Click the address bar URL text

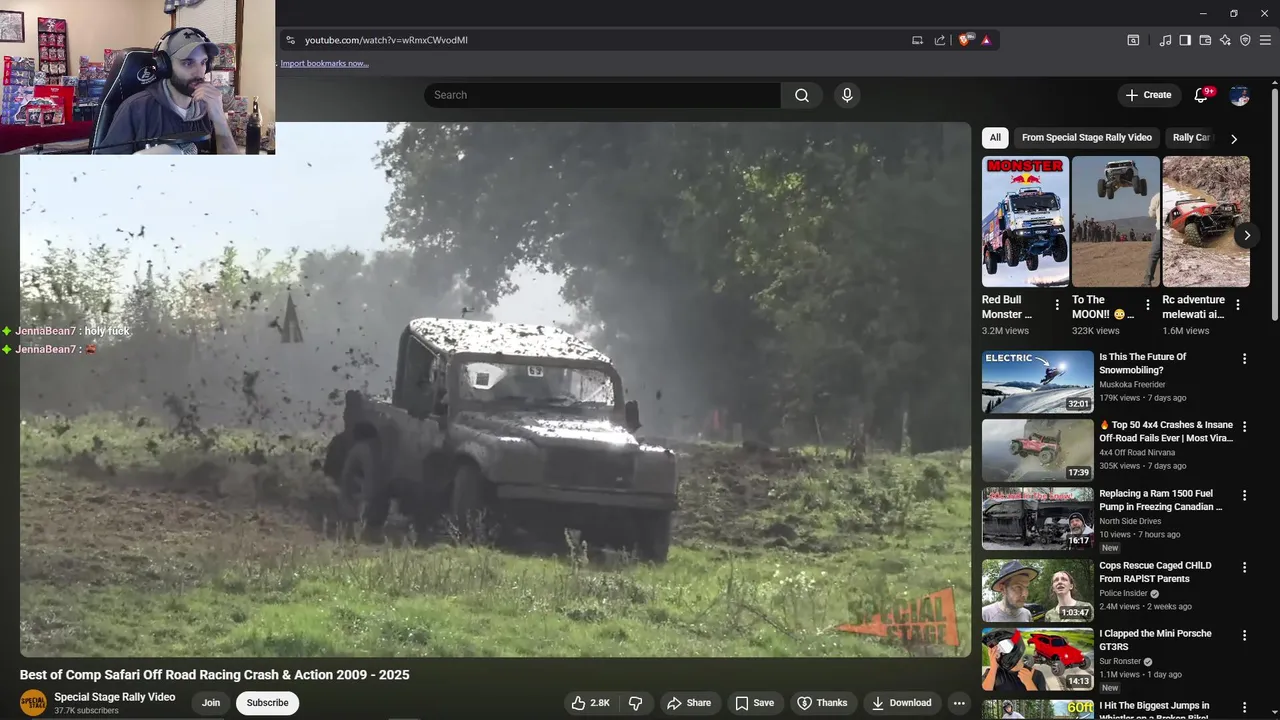(386, 40)
